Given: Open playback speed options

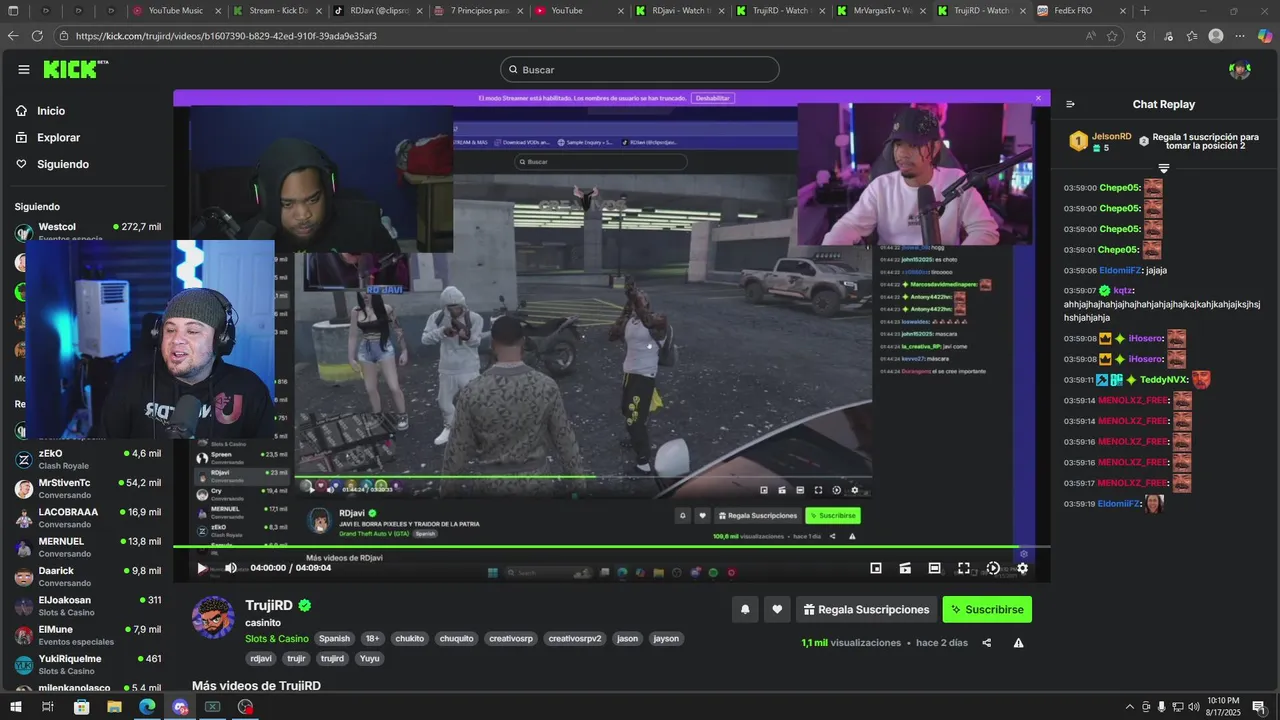Looking at the screenshot, I should pyautogui.click(x=993, y=568).
